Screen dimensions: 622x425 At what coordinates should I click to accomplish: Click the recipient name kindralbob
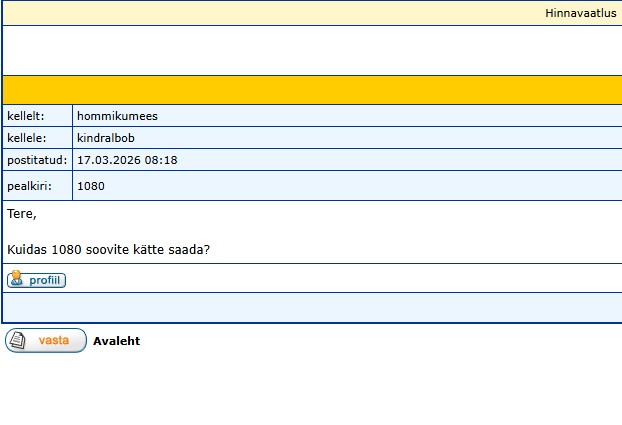point(105,138)
